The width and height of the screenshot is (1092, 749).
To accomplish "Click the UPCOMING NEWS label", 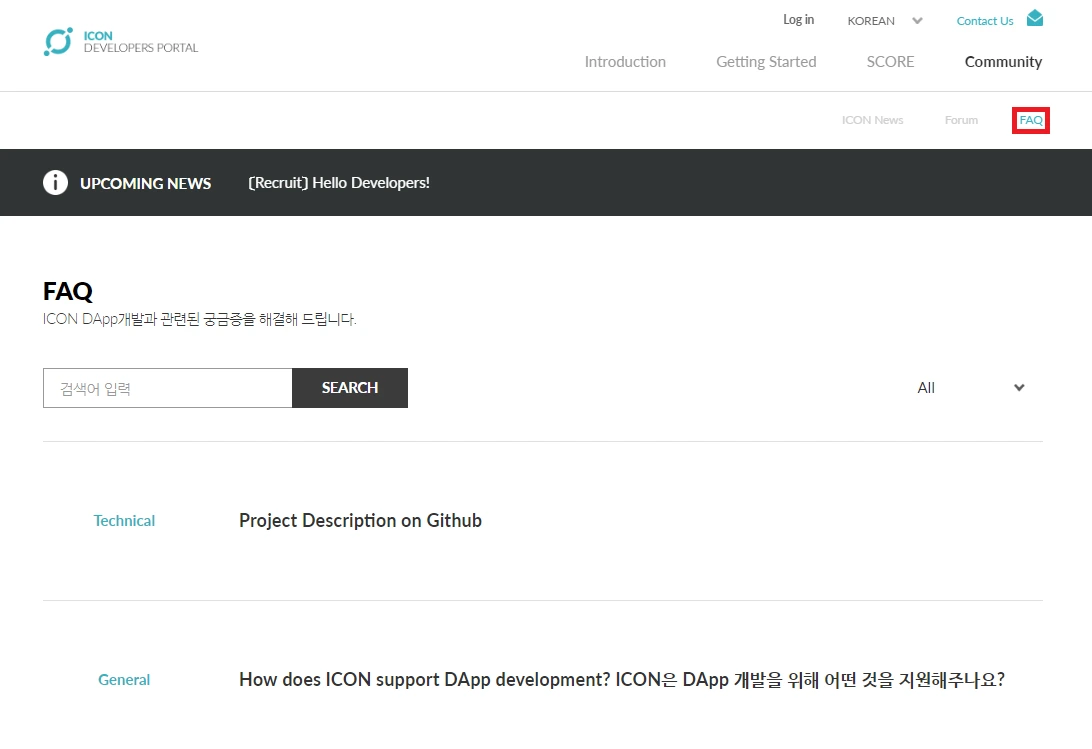I will 146,183.
